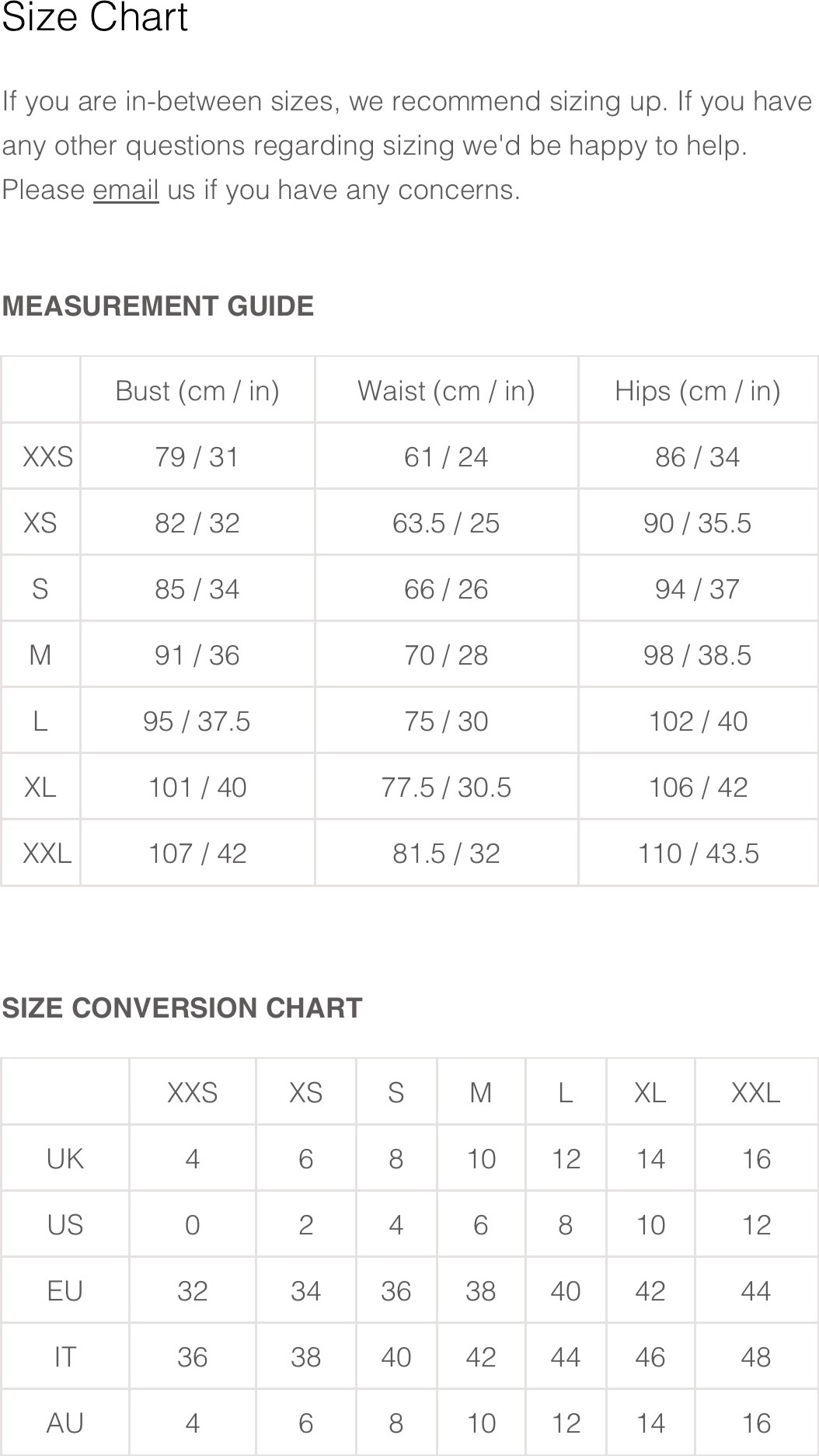Click the US size 0 cell

point(193,1224)
